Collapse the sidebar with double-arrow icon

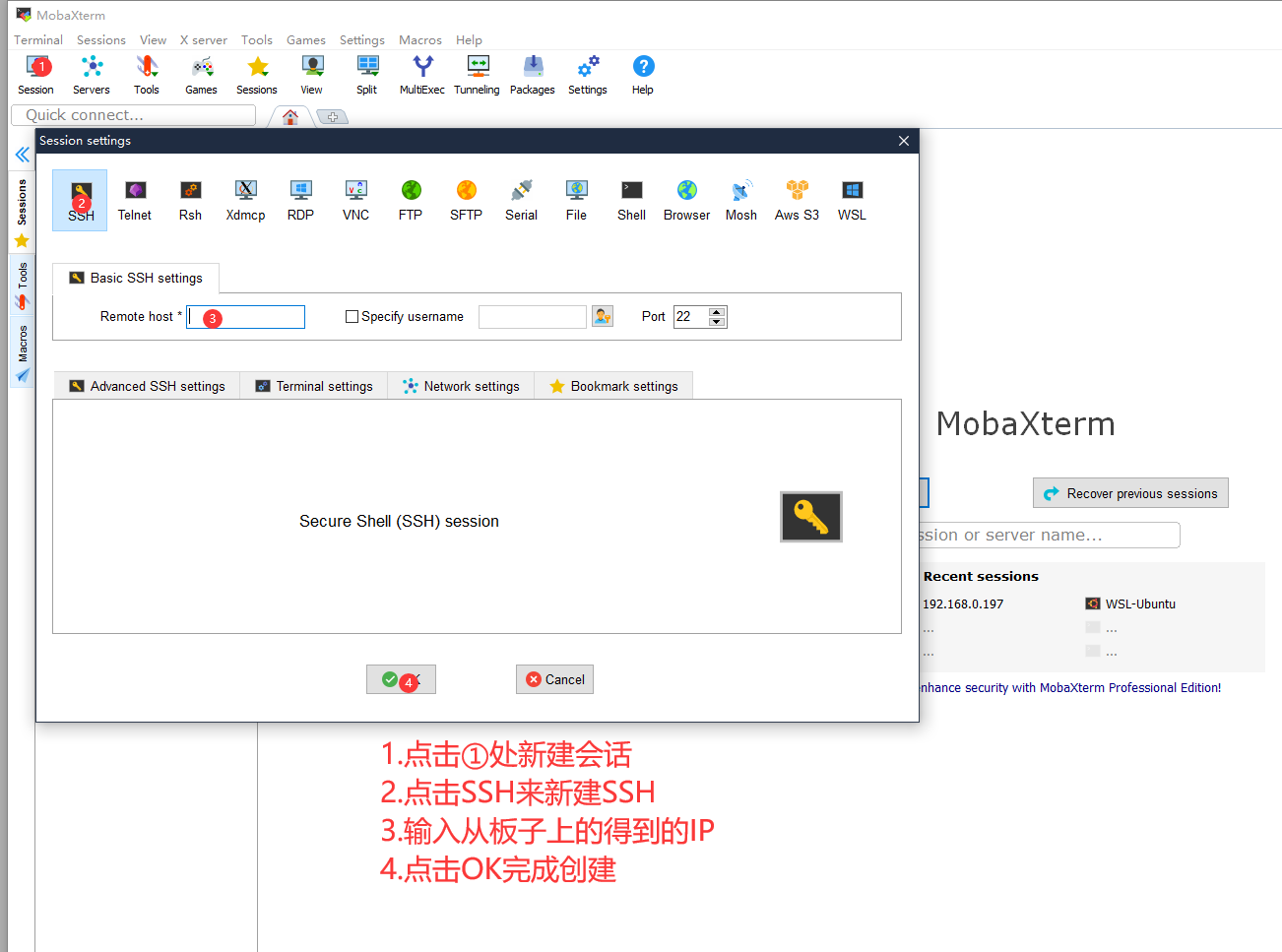pyautogui.click(x=22, y=155)
